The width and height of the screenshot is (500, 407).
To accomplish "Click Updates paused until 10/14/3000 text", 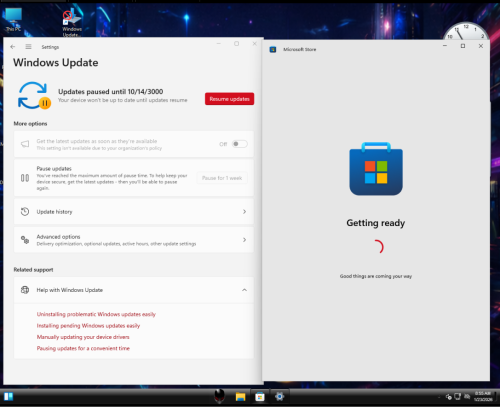I will [111, 92].
